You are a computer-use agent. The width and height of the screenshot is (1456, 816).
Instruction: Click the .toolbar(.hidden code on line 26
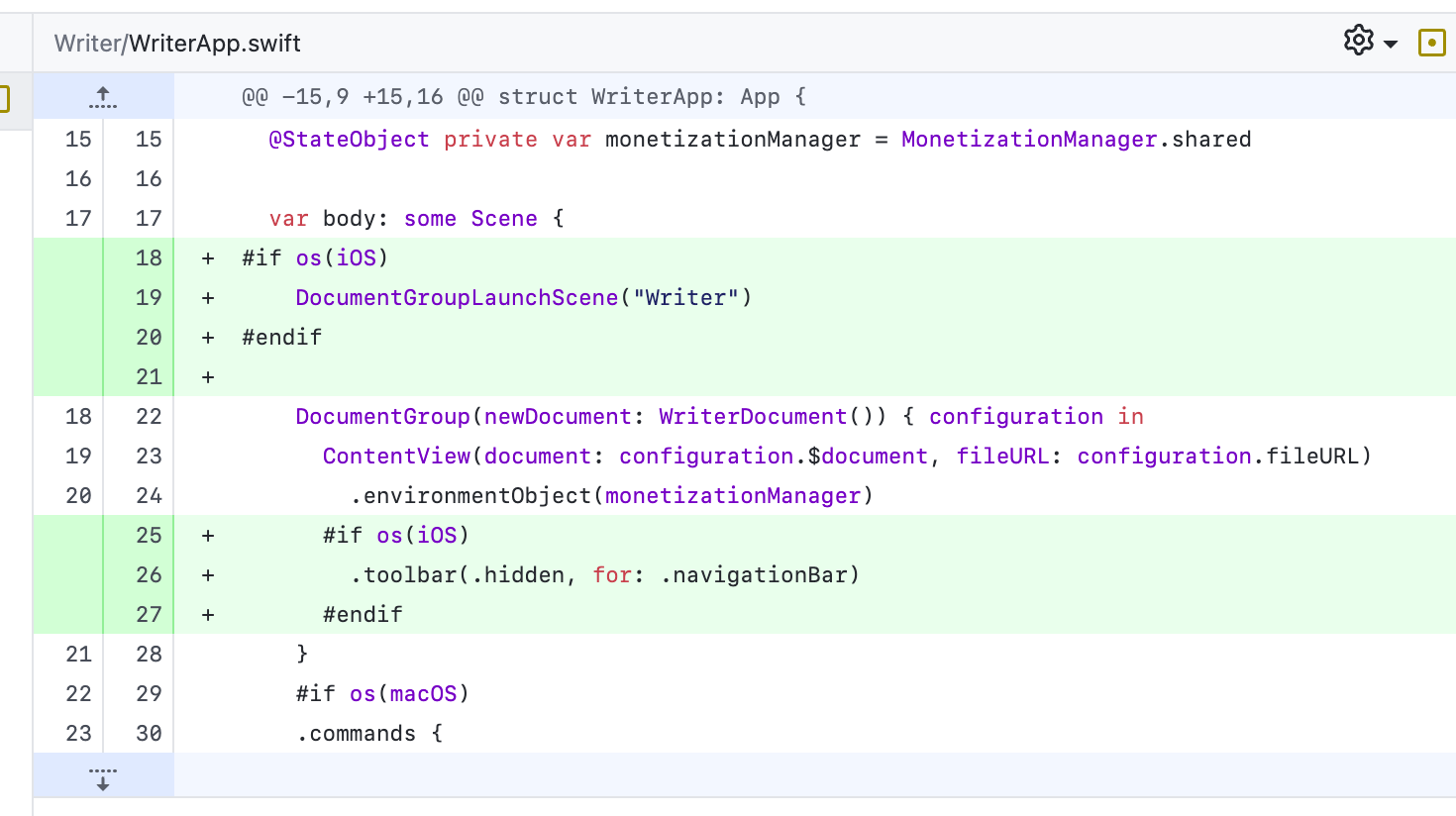click(x=462, y=575)
